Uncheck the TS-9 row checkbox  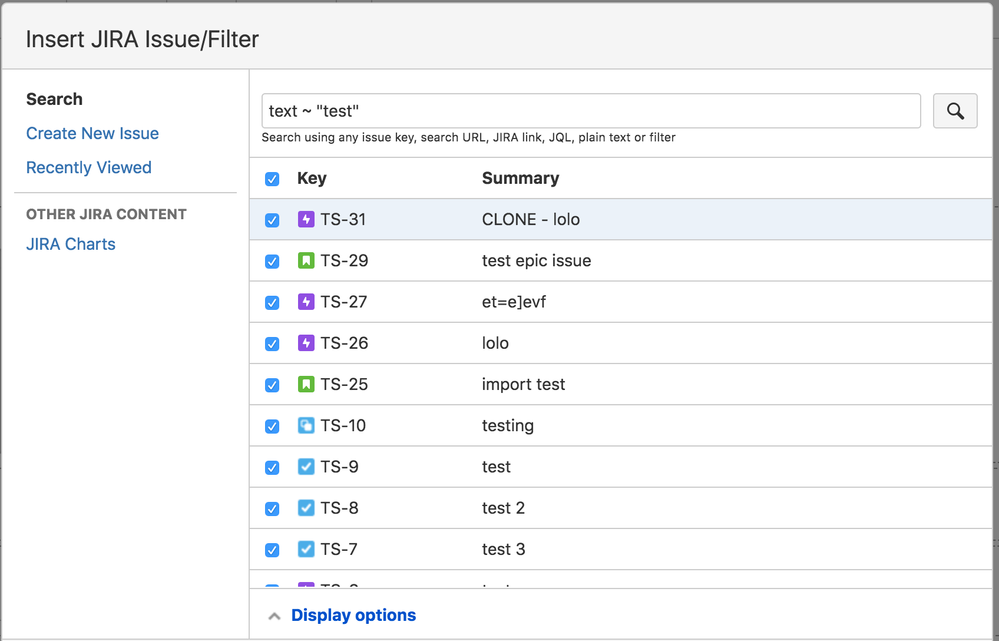coord(272,468)
